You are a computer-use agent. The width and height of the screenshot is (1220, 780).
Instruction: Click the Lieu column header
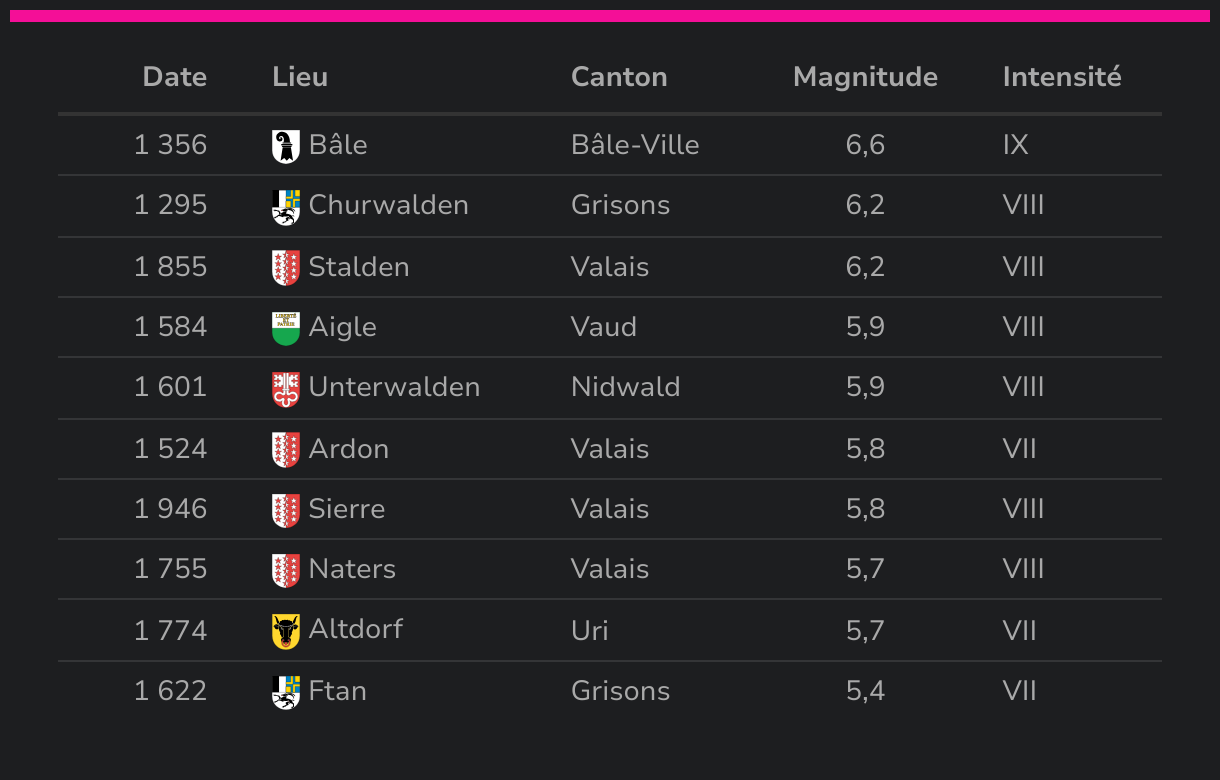tap(300, 77)
